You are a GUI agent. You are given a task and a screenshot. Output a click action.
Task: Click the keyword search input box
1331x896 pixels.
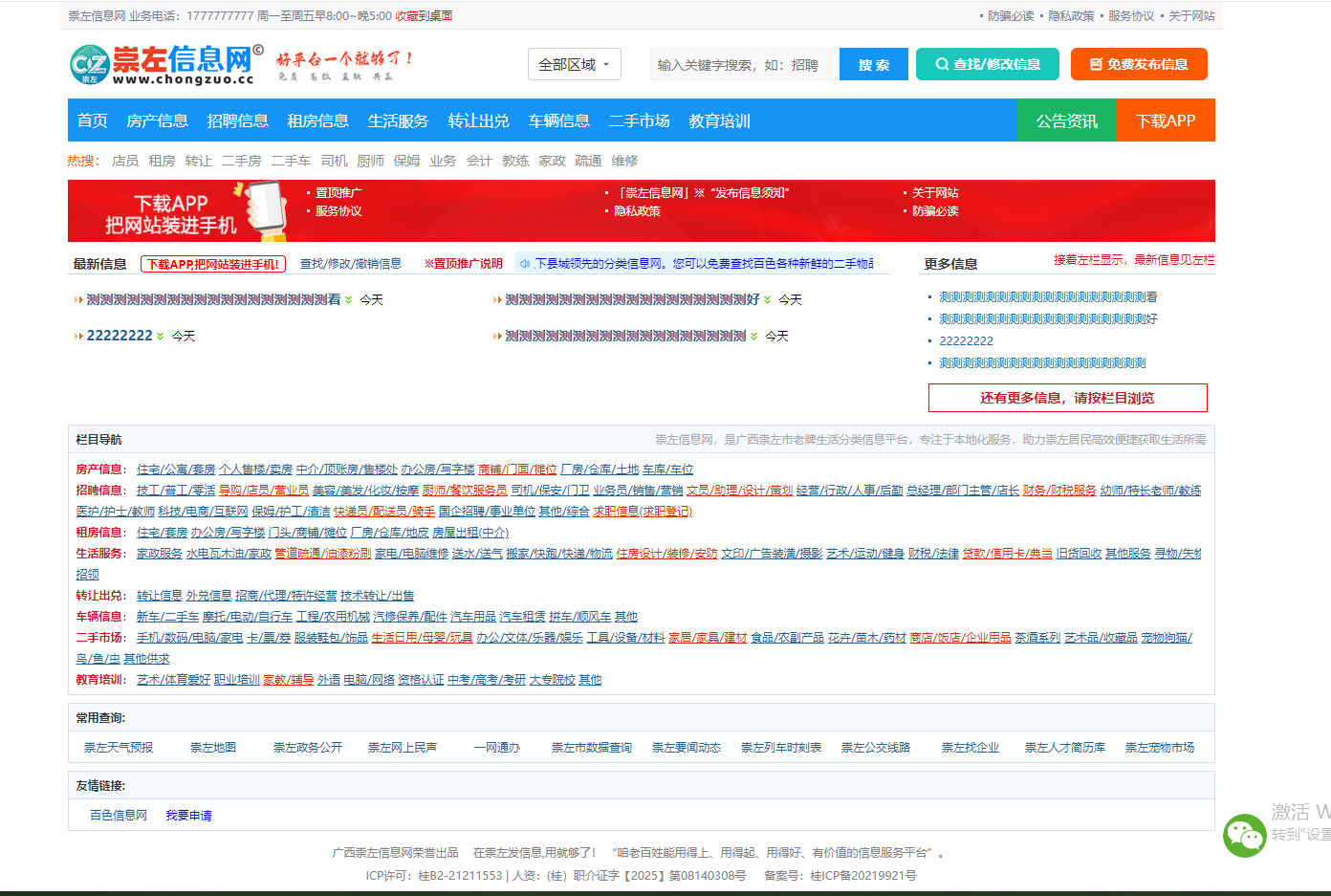tap(745, 65)
